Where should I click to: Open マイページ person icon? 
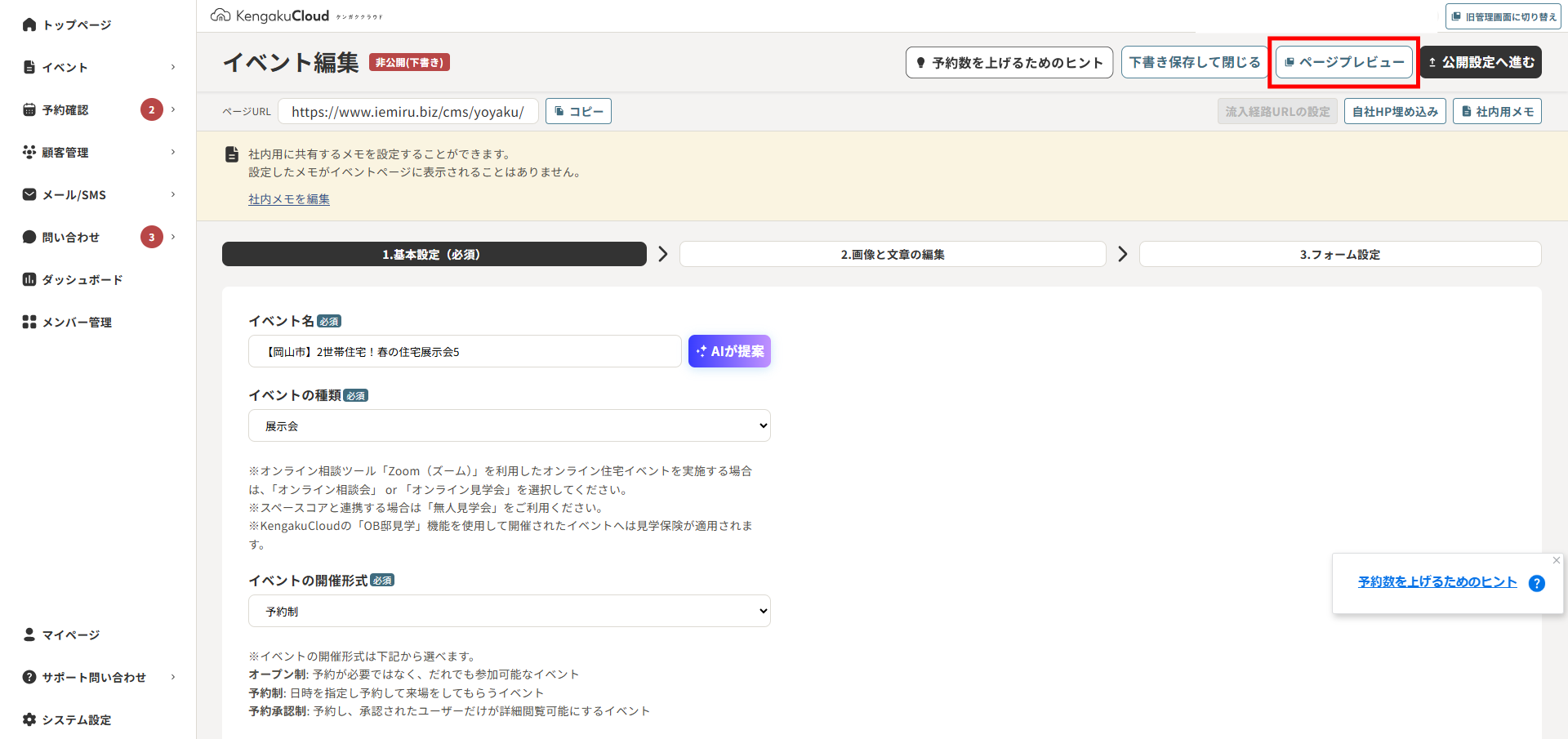[29, 634]
